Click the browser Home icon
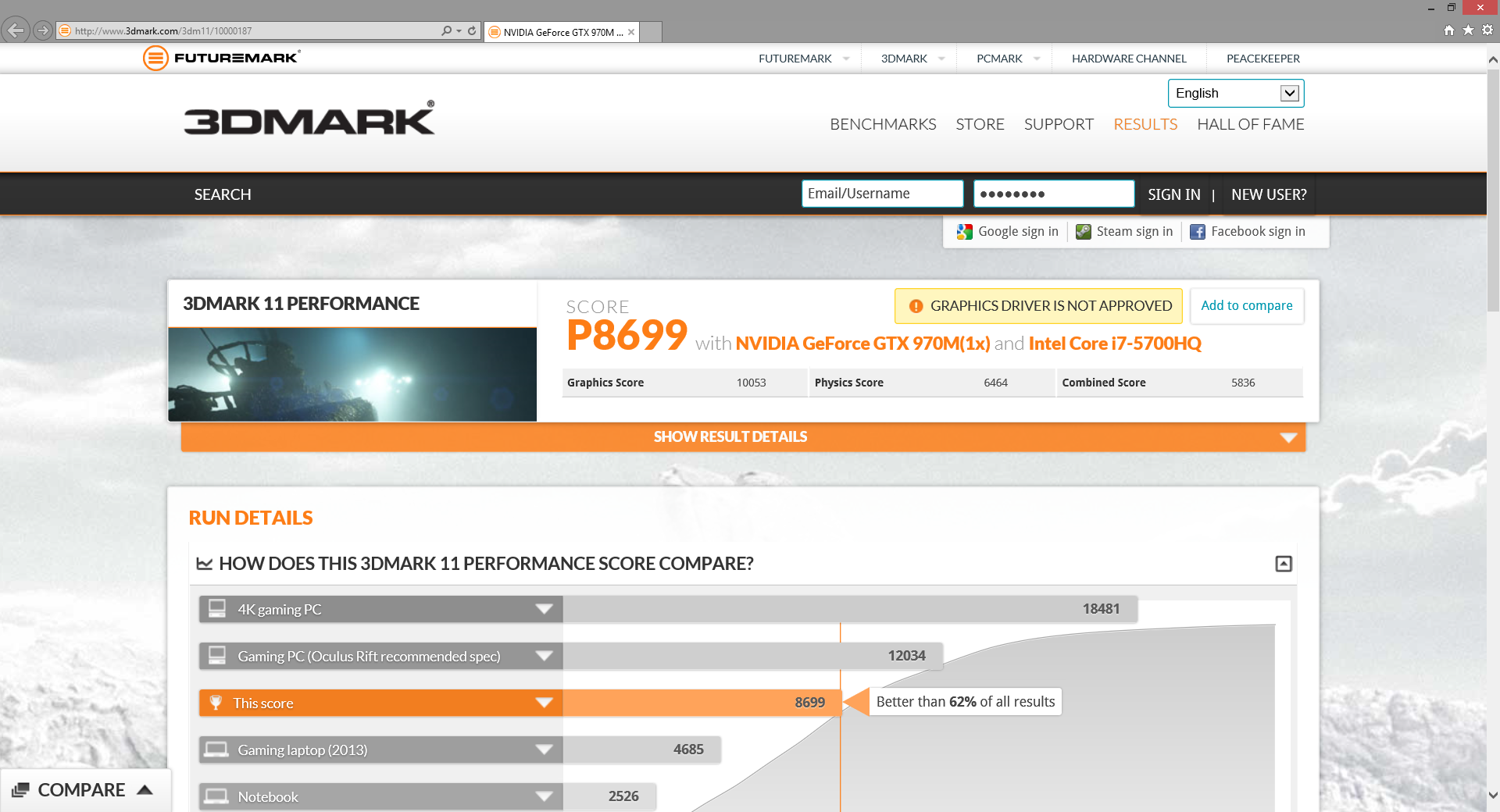 coord(1449,30)
